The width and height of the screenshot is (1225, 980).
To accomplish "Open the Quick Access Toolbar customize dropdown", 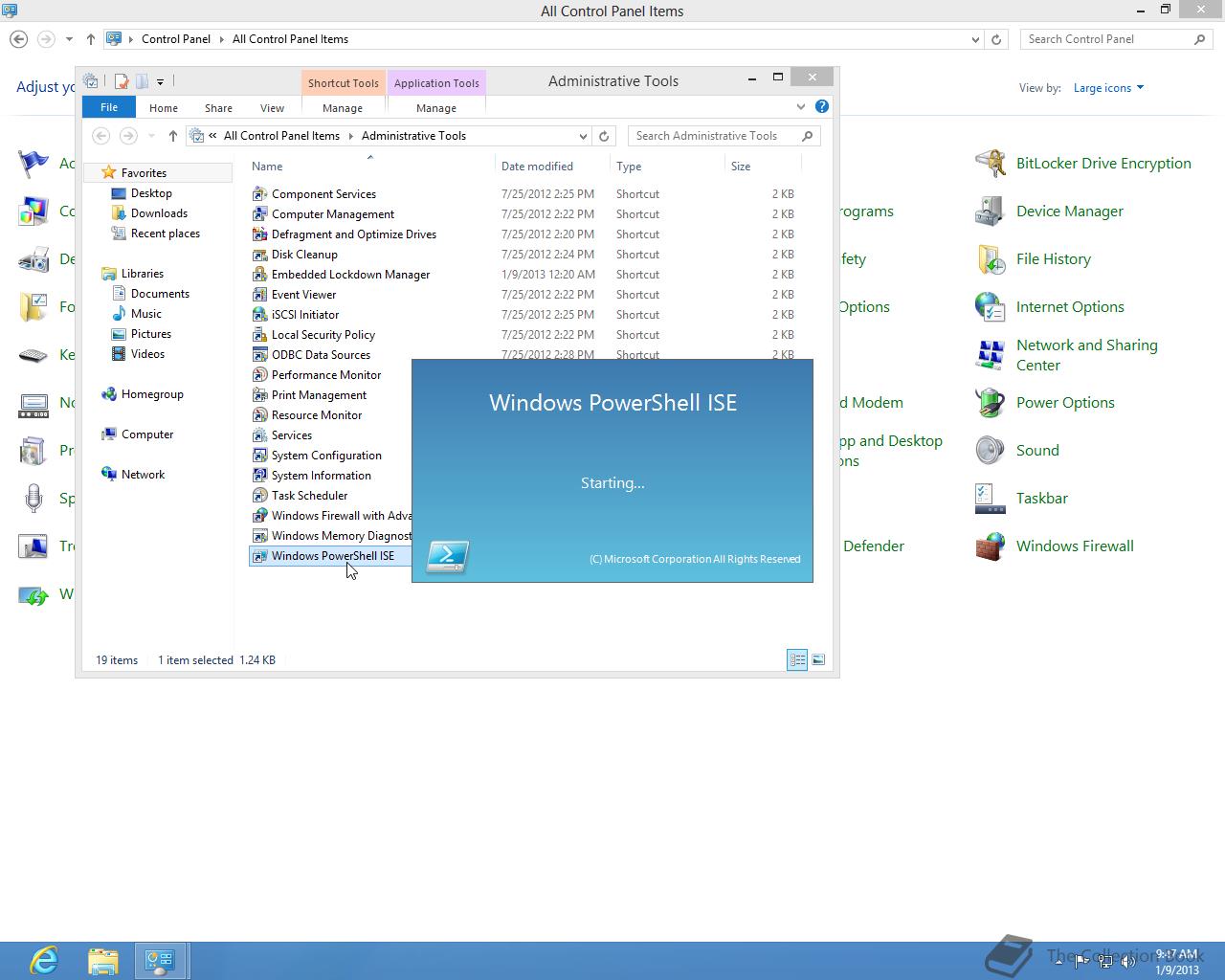I will pyautogui.click(x=160, y=81).
